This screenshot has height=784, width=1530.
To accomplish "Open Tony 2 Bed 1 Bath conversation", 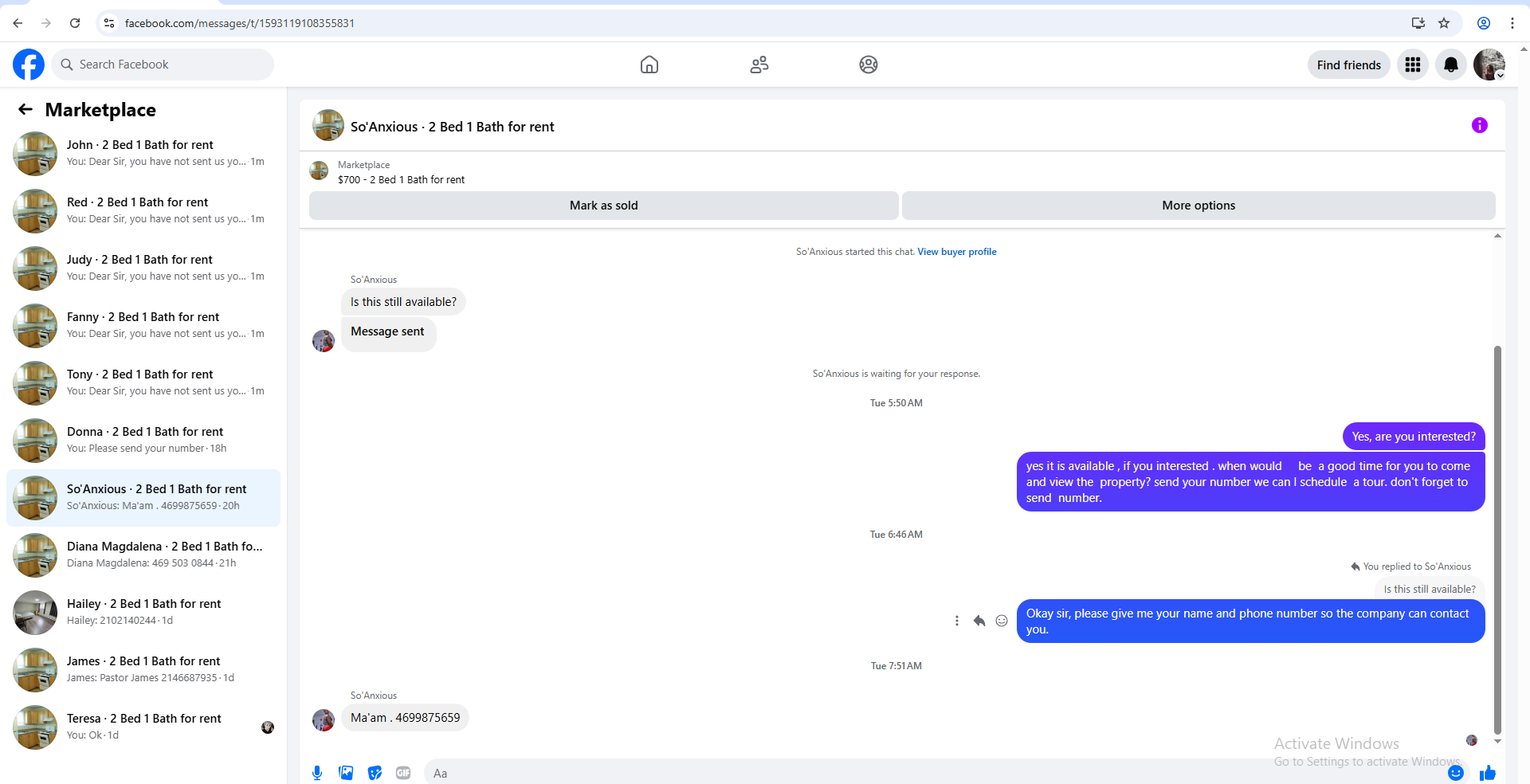I will [x=143, y=383].
